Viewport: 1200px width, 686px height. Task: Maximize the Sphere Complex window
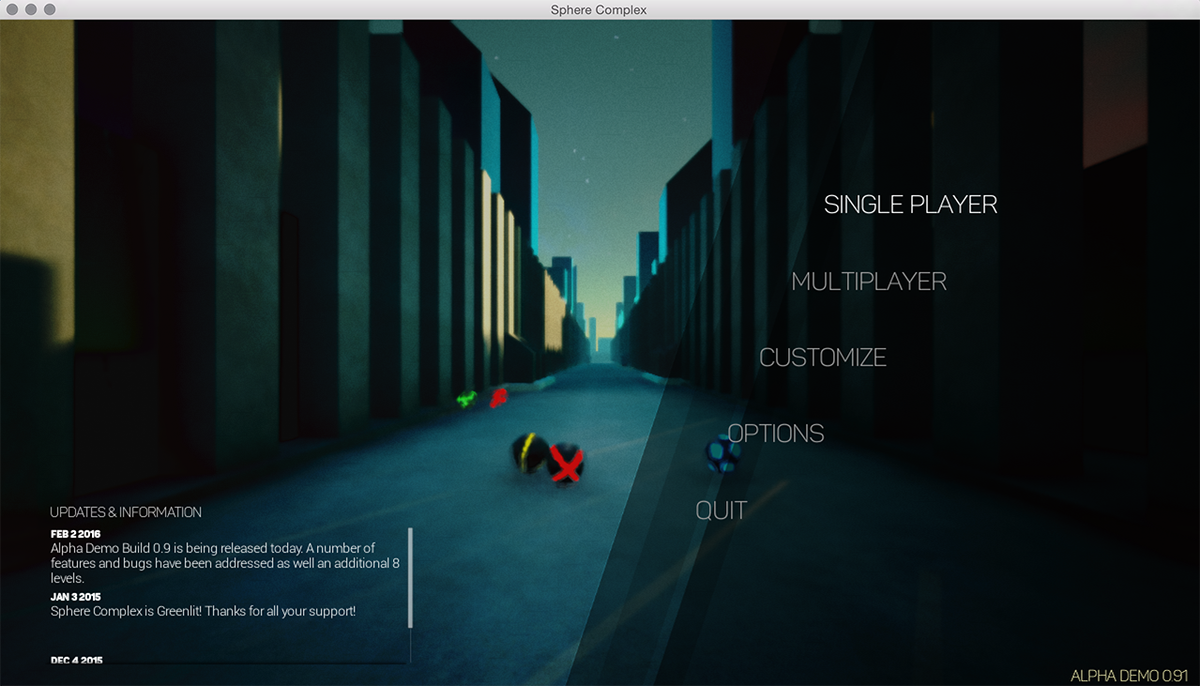pos(49,10)
